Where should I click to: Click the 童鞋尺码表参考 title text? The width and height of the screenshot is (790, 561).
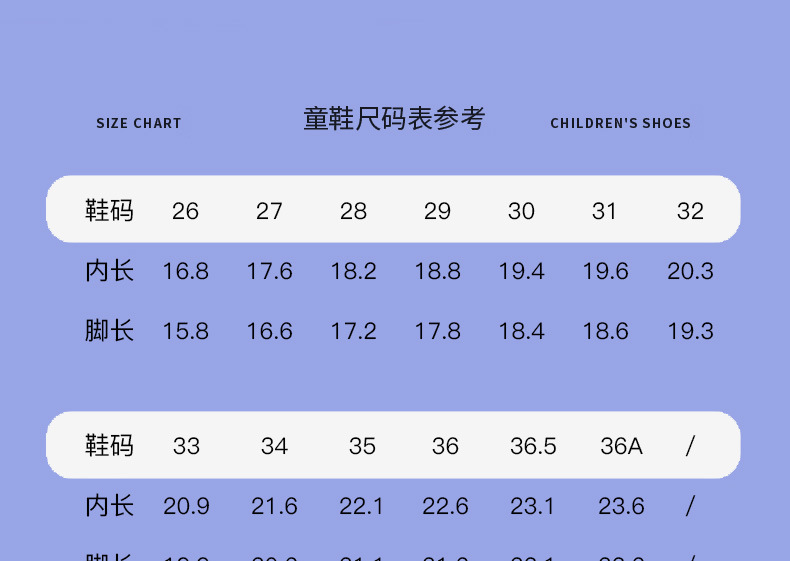pos(394,120)
